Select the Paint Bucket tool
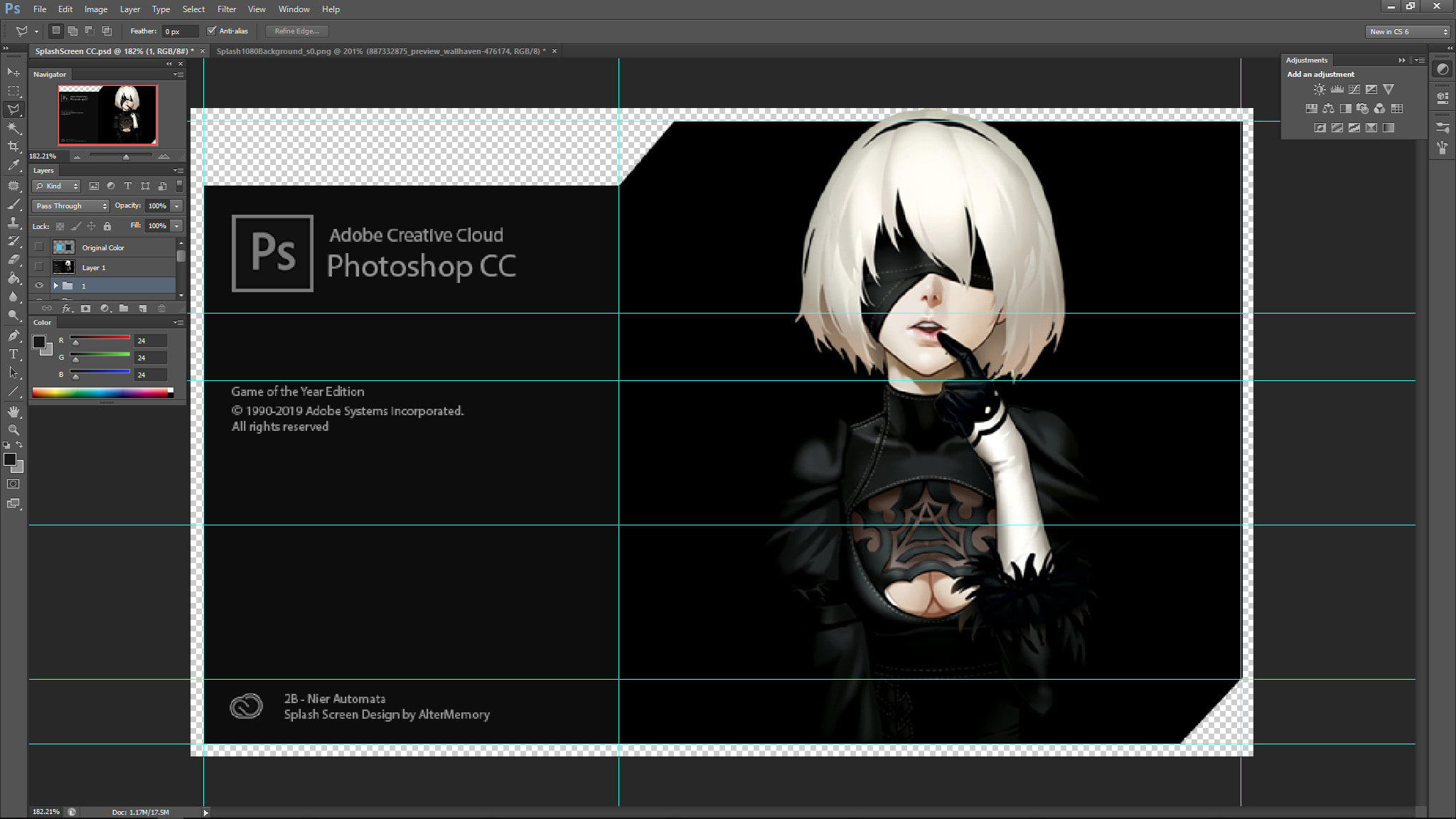Screen dimensions: 1456x819 (x=14, y=278)
